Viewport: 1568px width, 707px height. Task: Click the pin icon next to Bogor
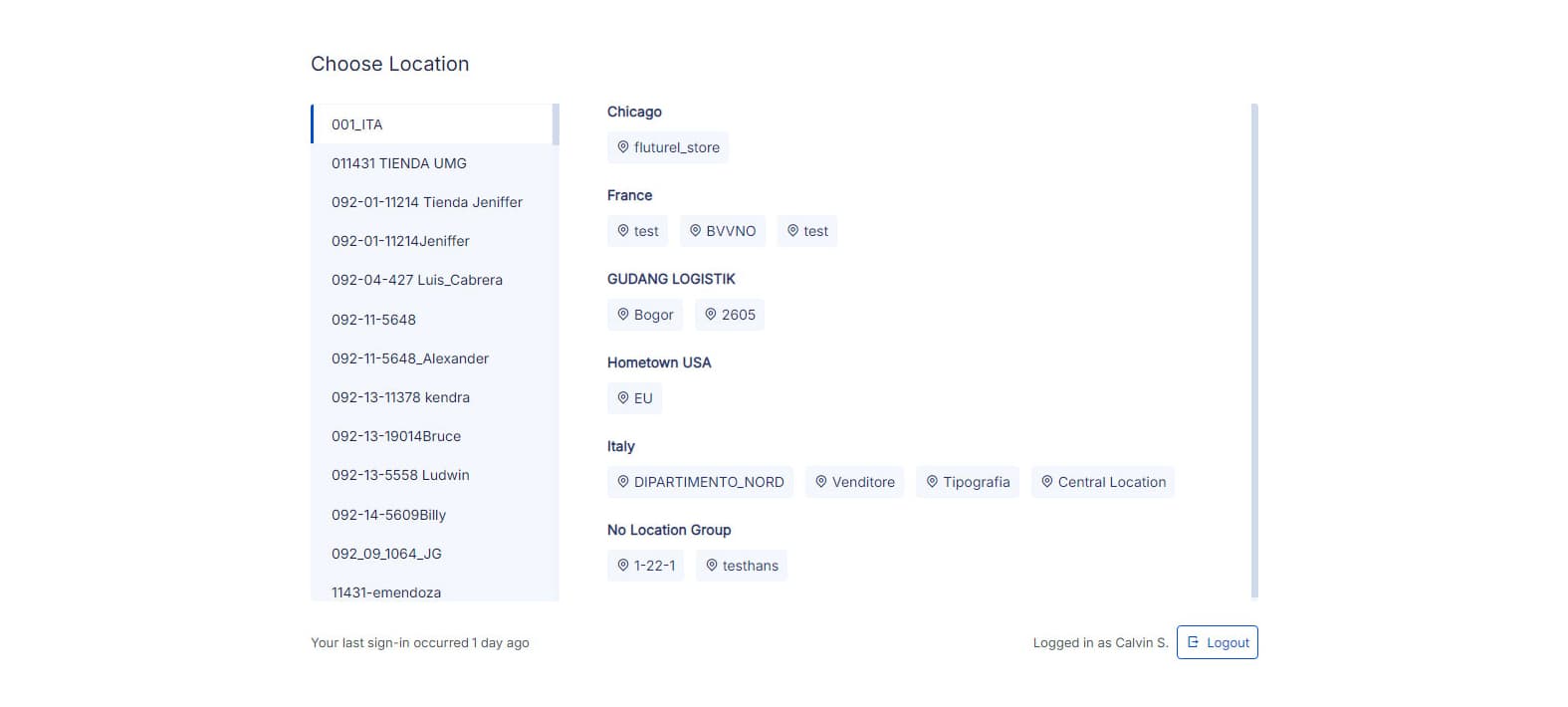tap(623, 315)
